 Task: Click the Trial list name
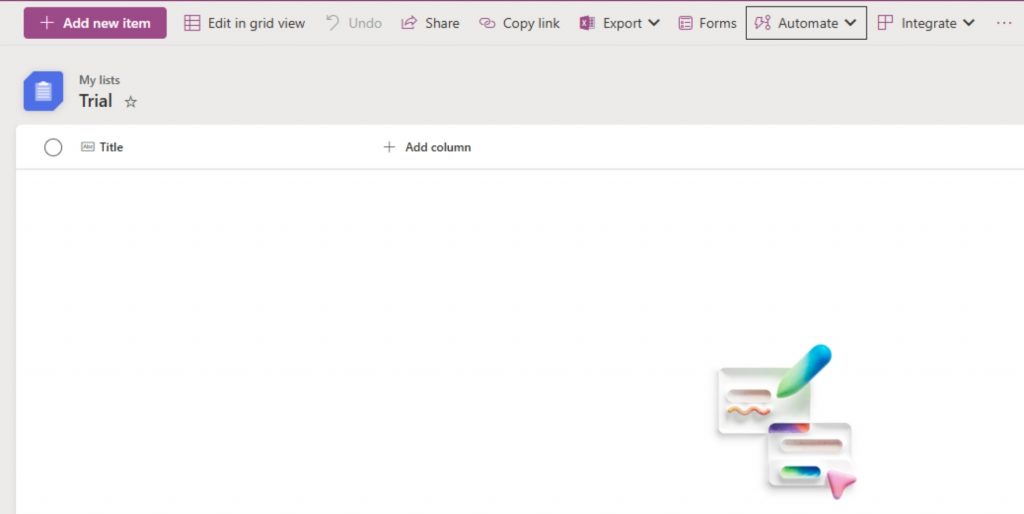(x=95, y=101)
